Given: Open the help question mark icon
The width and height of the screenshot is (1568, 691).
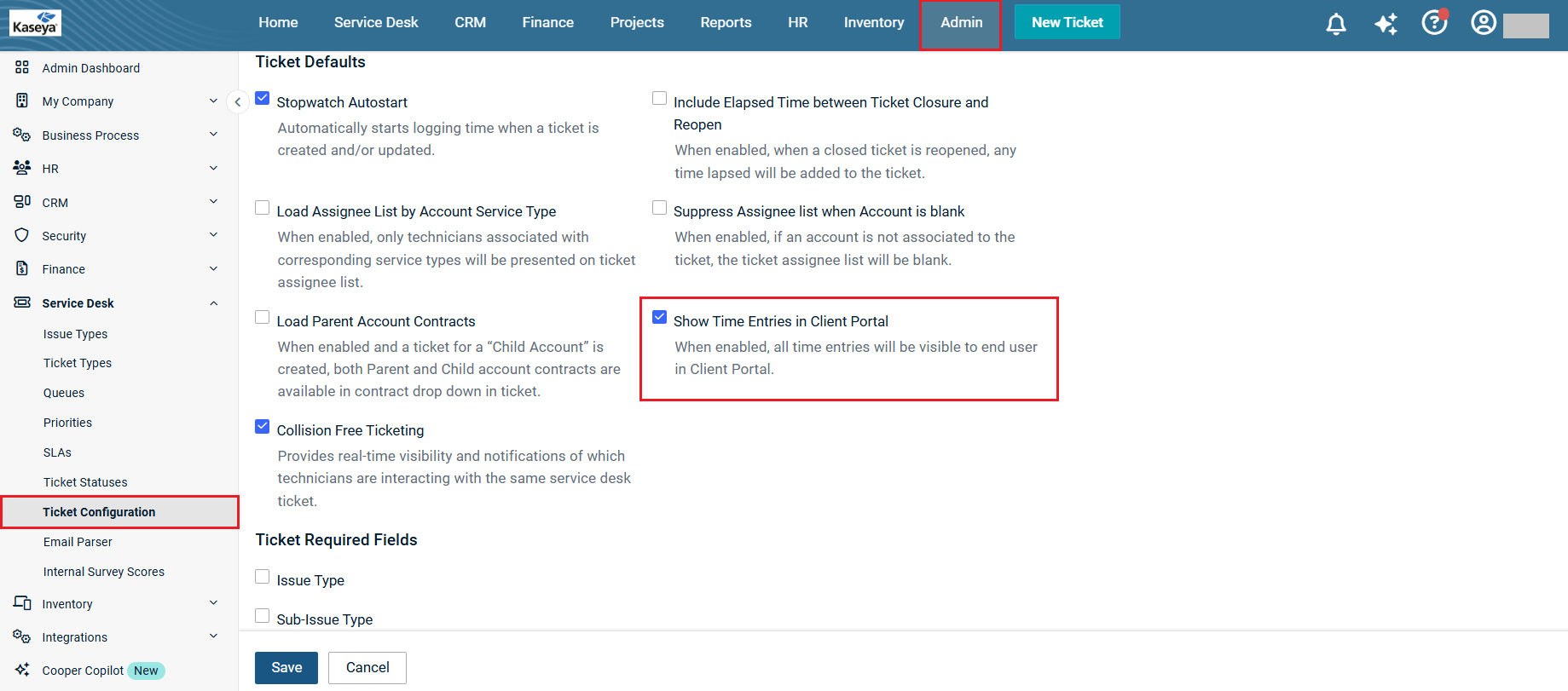Looking at the screenshot, I should click(x=1434, y=23).
